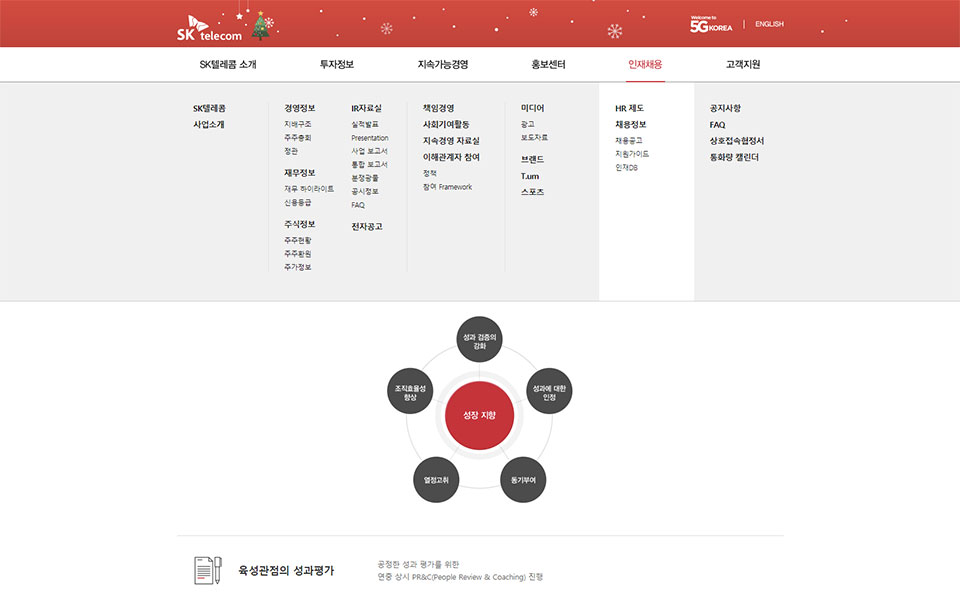The height and width of the screenshot is (600, 960).
Task: Click the SK telecom logo
Action: pos(209,28)
